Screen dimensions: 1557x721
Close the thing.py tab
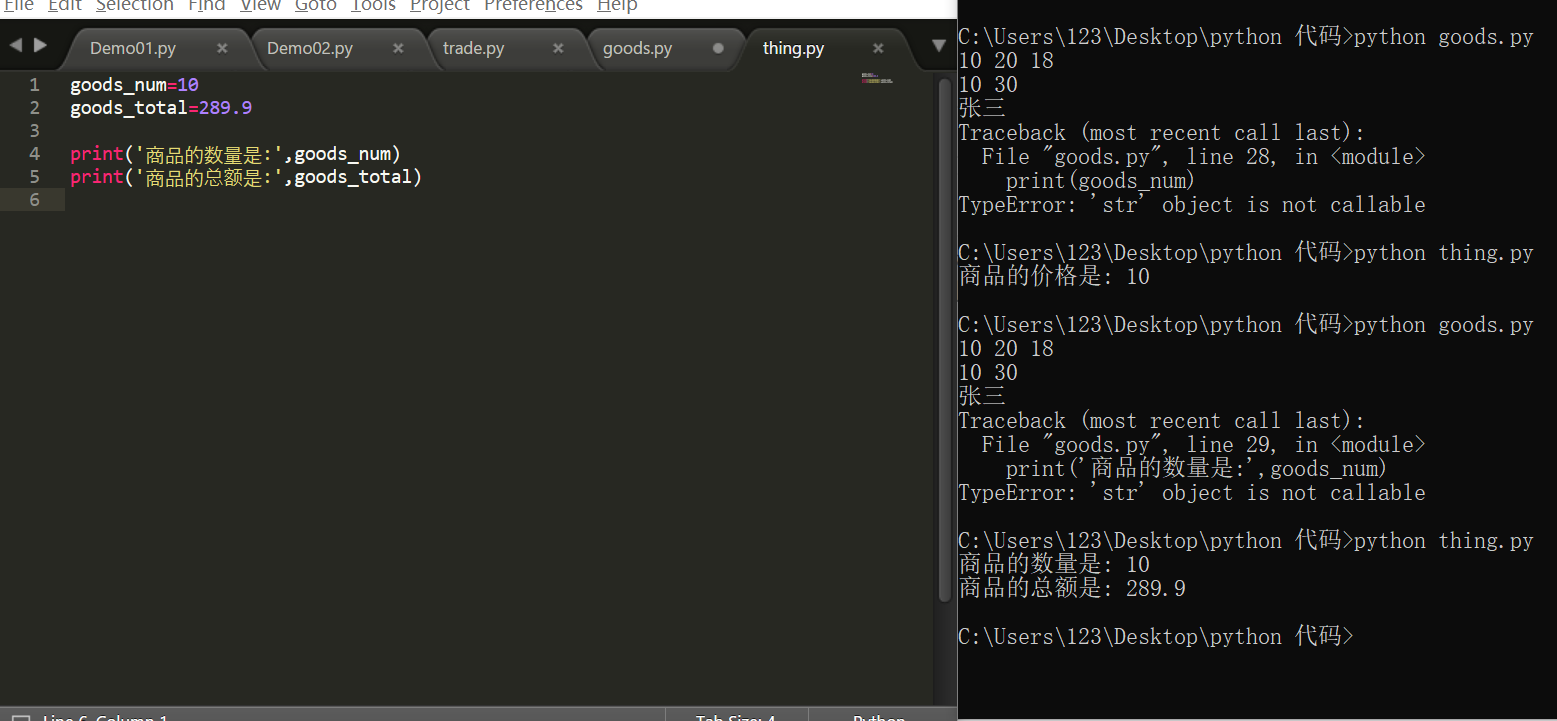pos(878,48)
